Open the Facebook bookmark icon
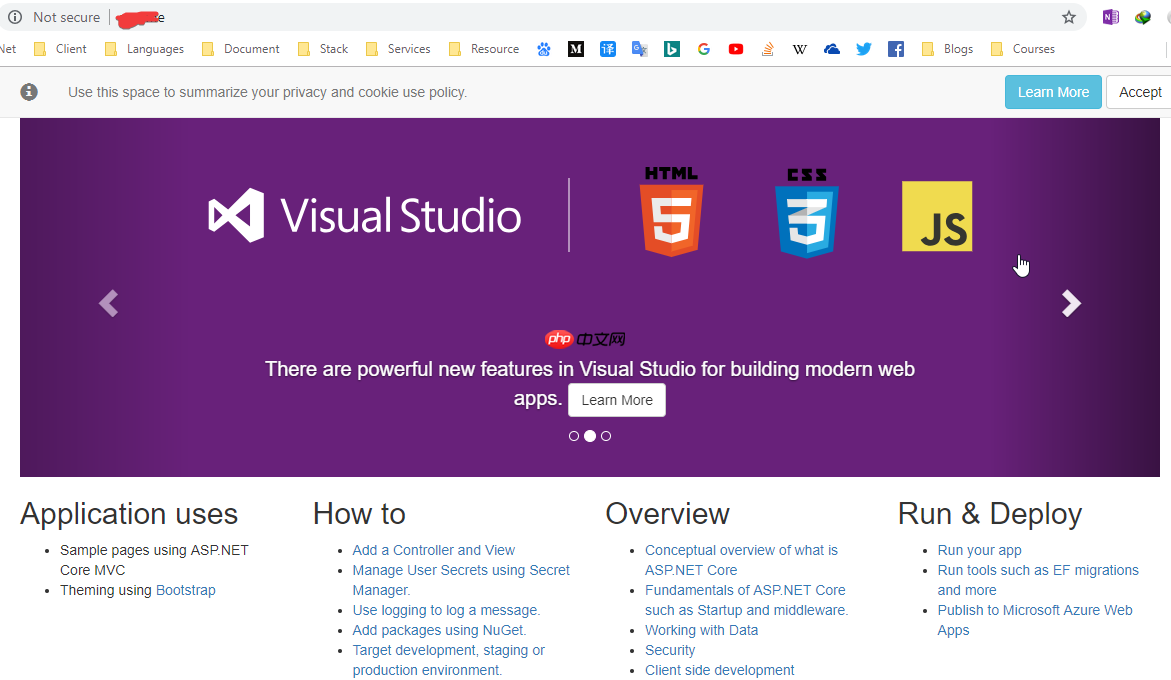Image resolution: width=1171 pixels, height=680 pixels. [895, 48]
